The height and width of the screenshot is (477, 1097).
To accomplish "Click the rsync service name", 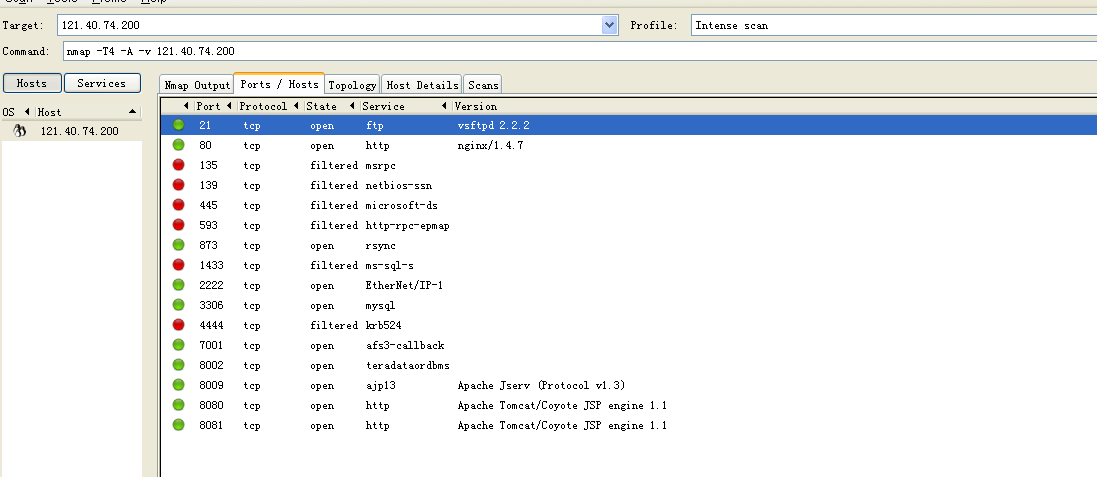I will tap(381, 245).
